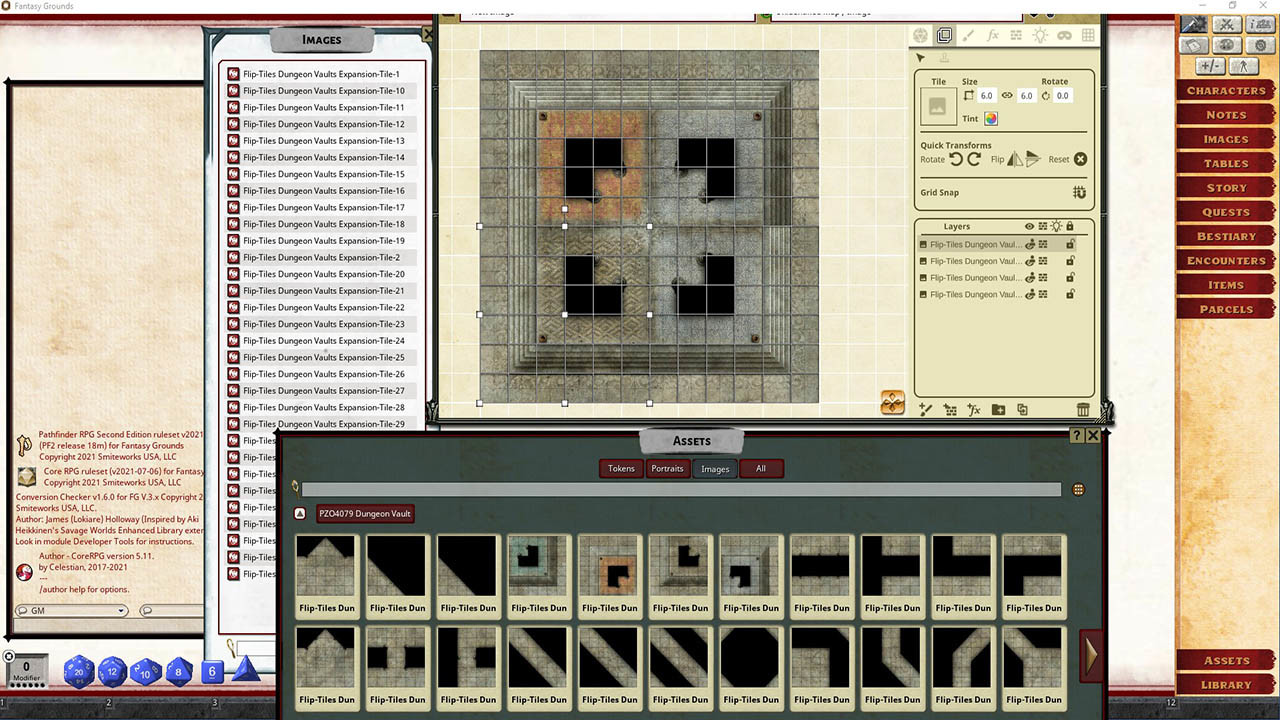The width and height of the screenshot is (1280, 720).
Task: Lock the first Flip-Tiles Dungeon Vault layer
Action: (1071, 244)
